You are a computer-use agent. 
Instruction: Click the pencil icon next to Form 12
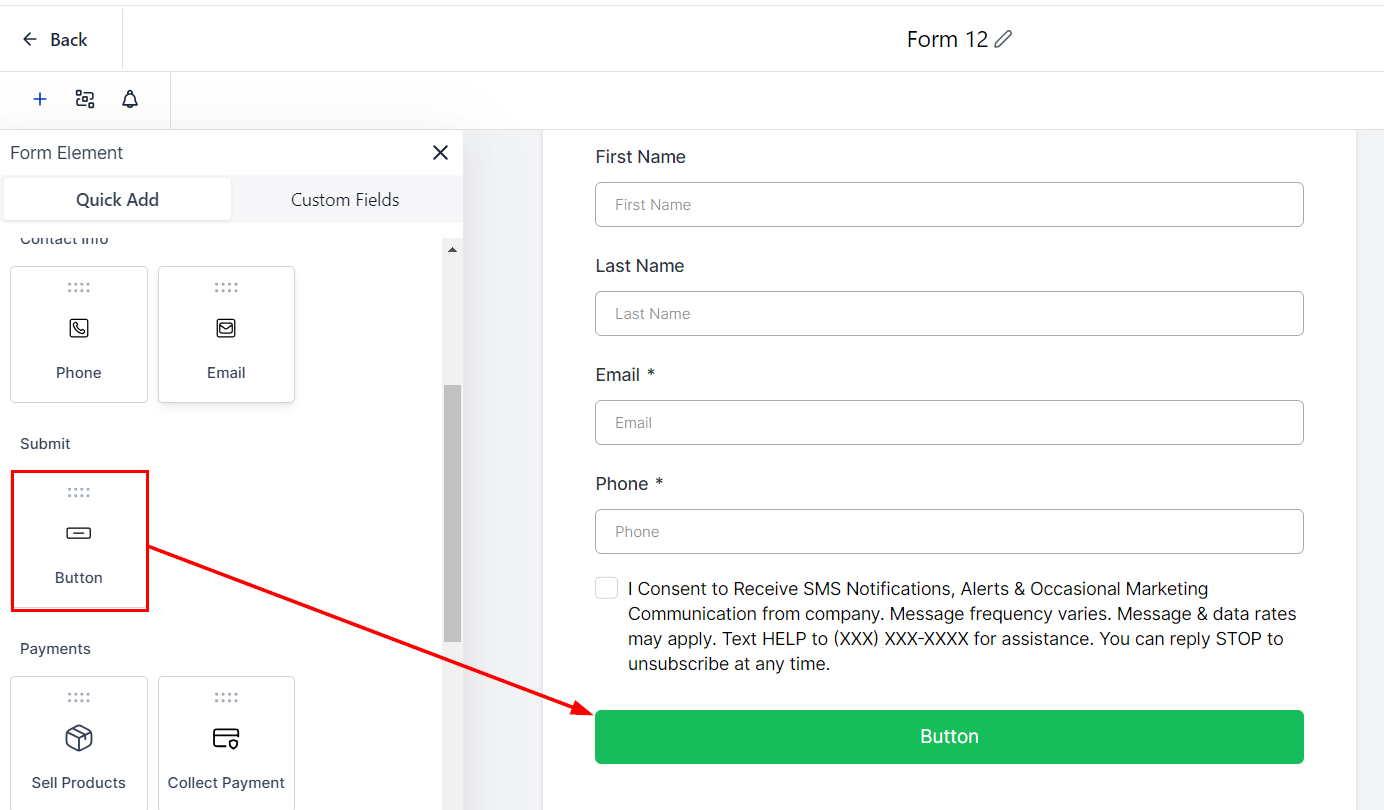pos(1003,39)
